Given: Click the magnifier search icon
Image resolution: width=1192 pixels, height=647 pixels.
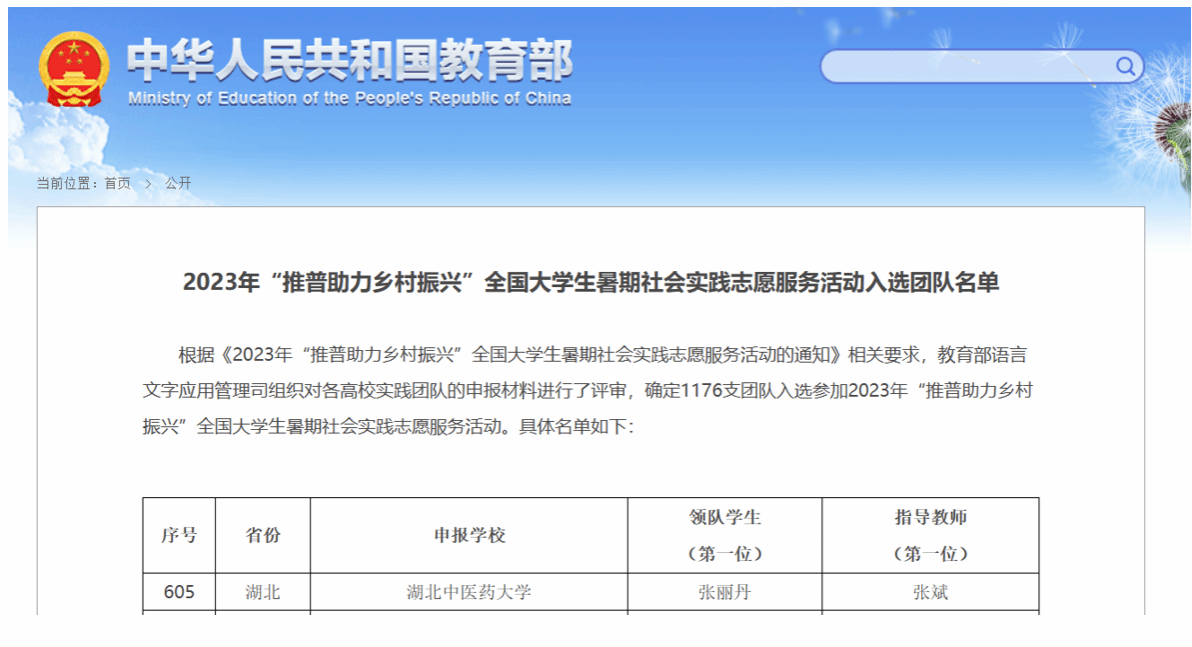Looking at the screenshot, I should [1126, 67].
